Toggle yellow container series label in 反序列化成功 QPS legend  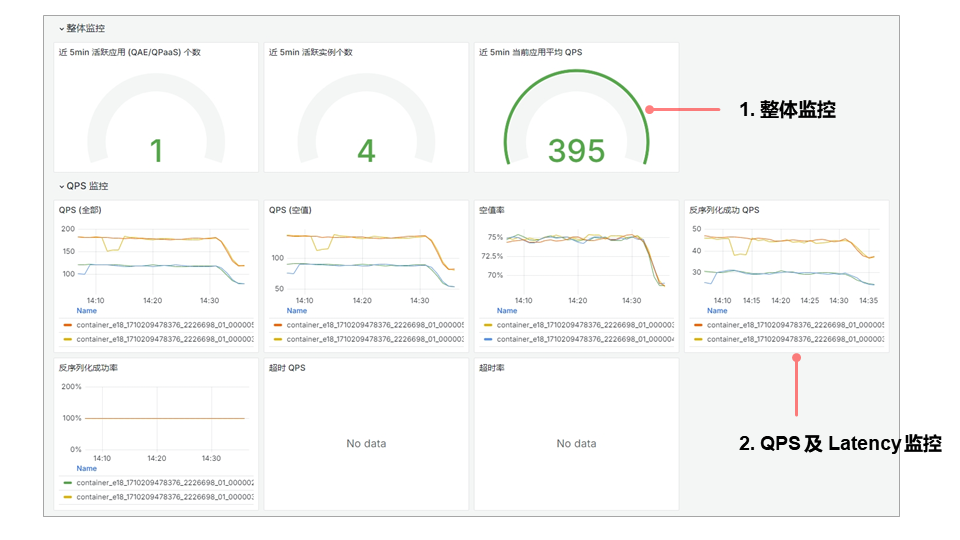click(x=789, y=339)
